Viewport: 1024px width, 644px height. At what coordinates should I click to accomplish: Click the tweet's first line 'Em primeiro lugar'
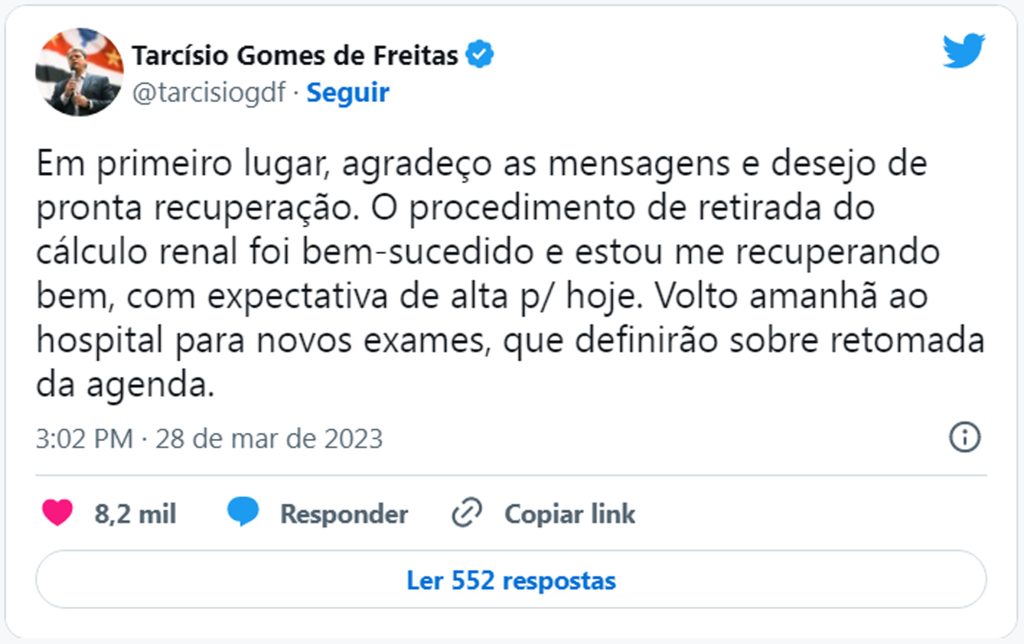[x=180, y=163]
